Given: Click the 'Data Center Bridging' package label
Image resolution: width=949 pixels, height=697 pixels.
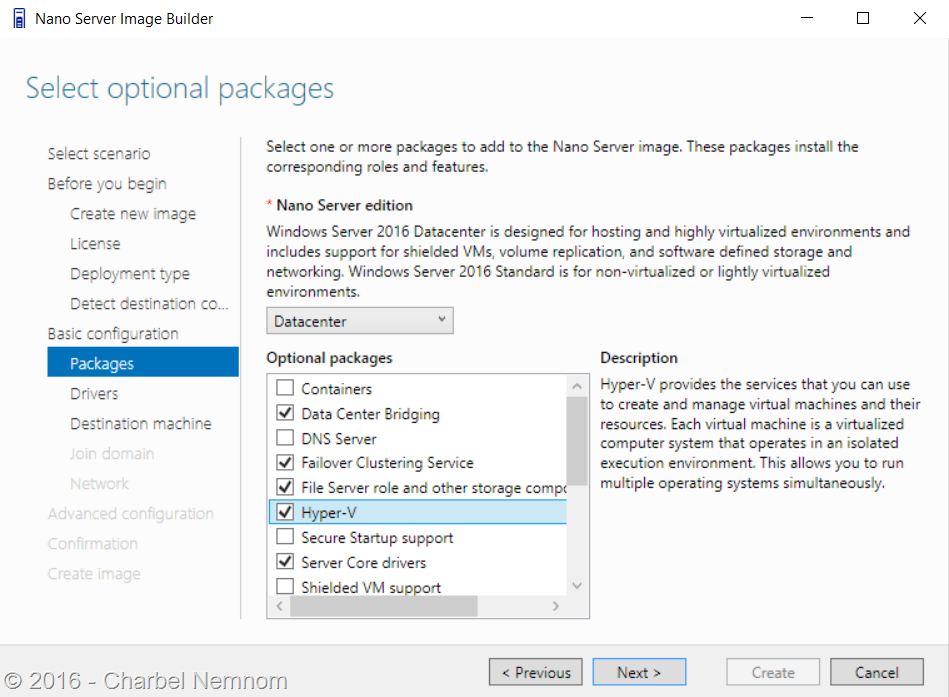Looking at the screenshot, I should (370, 414).
